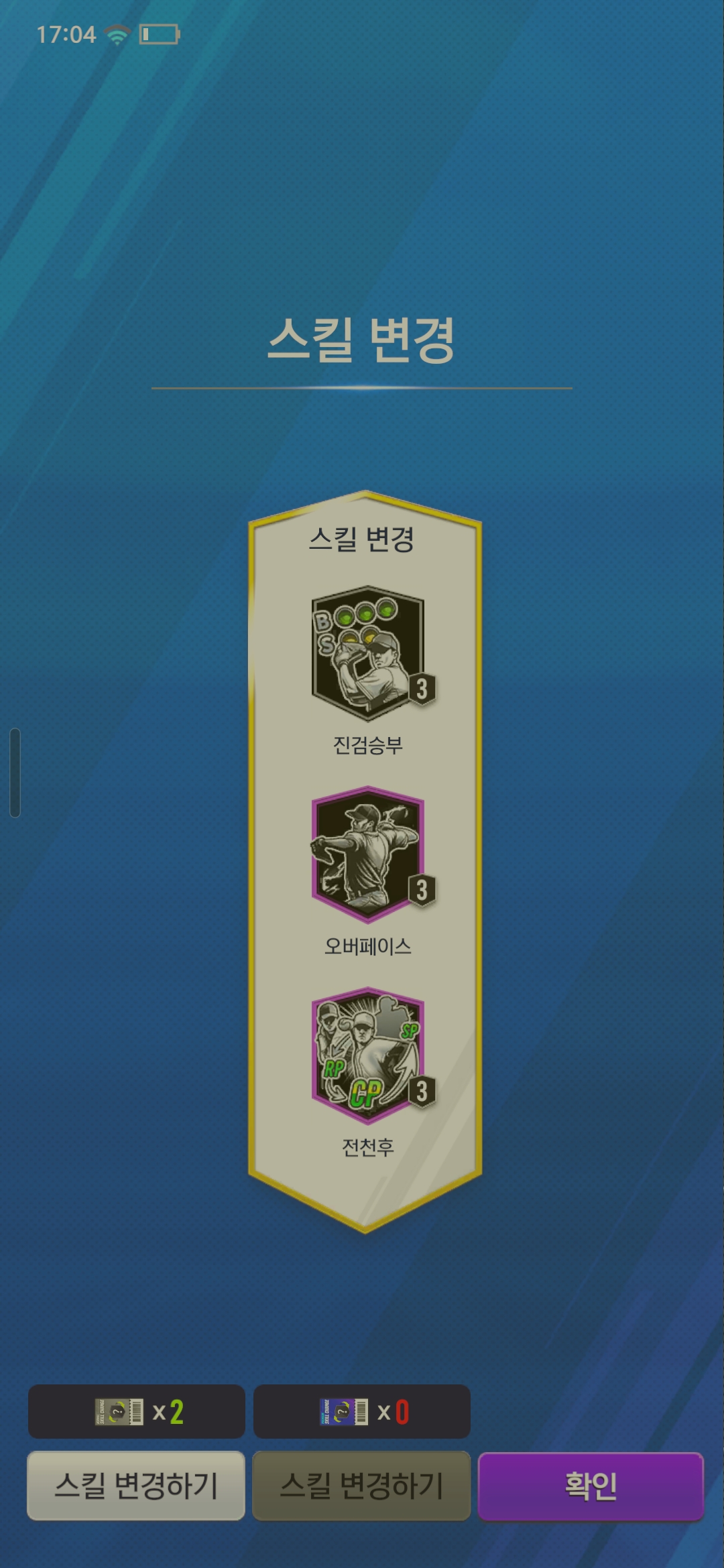The height and width of the screenshot is (1568, 724).
Task: Select the 진검승부 skill name label
Action: pos(367,745)
